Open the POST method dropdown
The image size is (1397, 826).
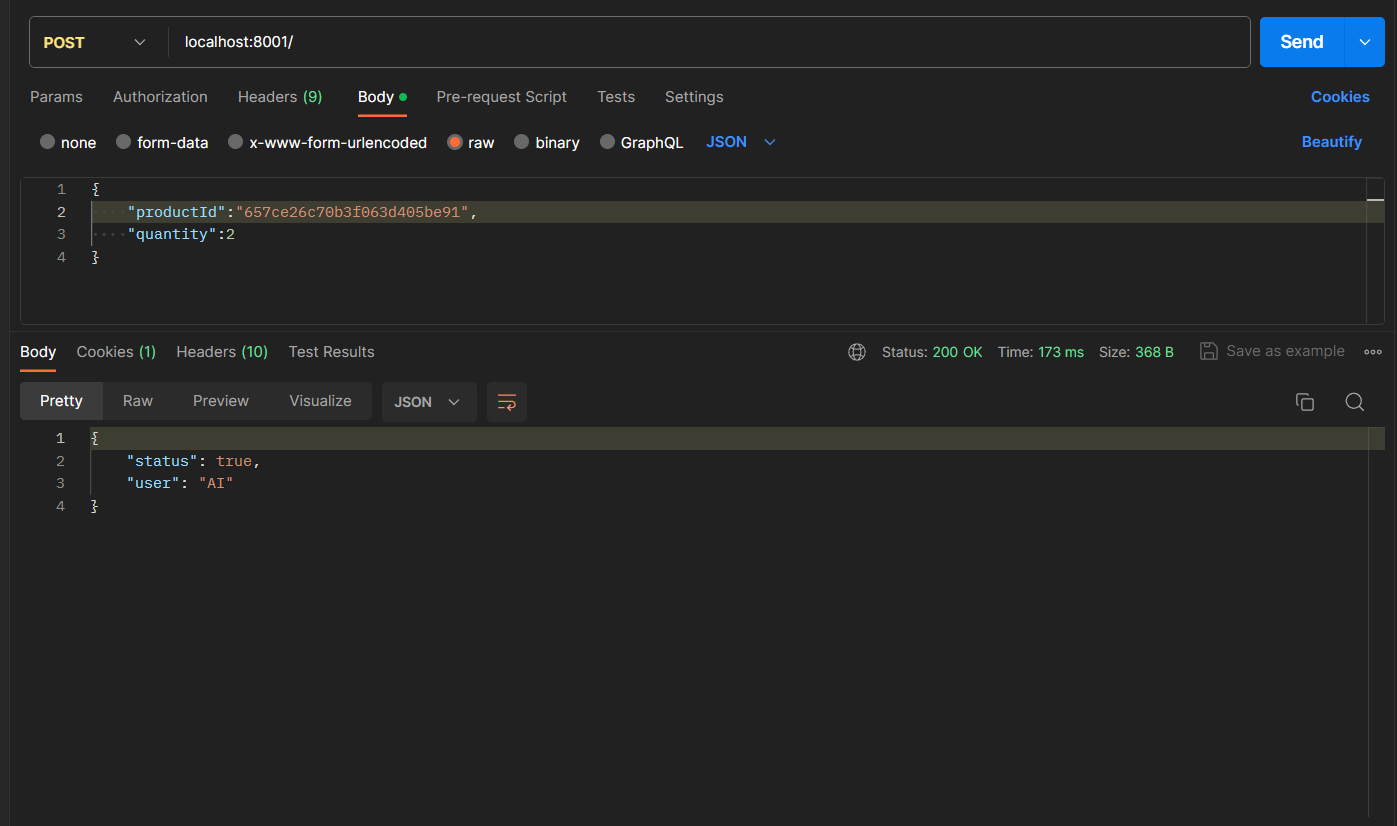[x=96, y=42]
